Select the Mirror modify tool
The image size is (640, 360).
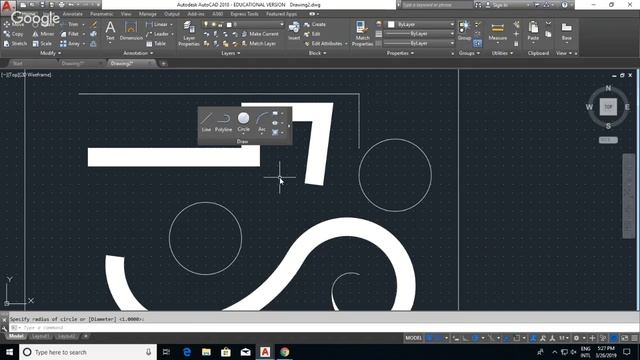pos(43,34)
